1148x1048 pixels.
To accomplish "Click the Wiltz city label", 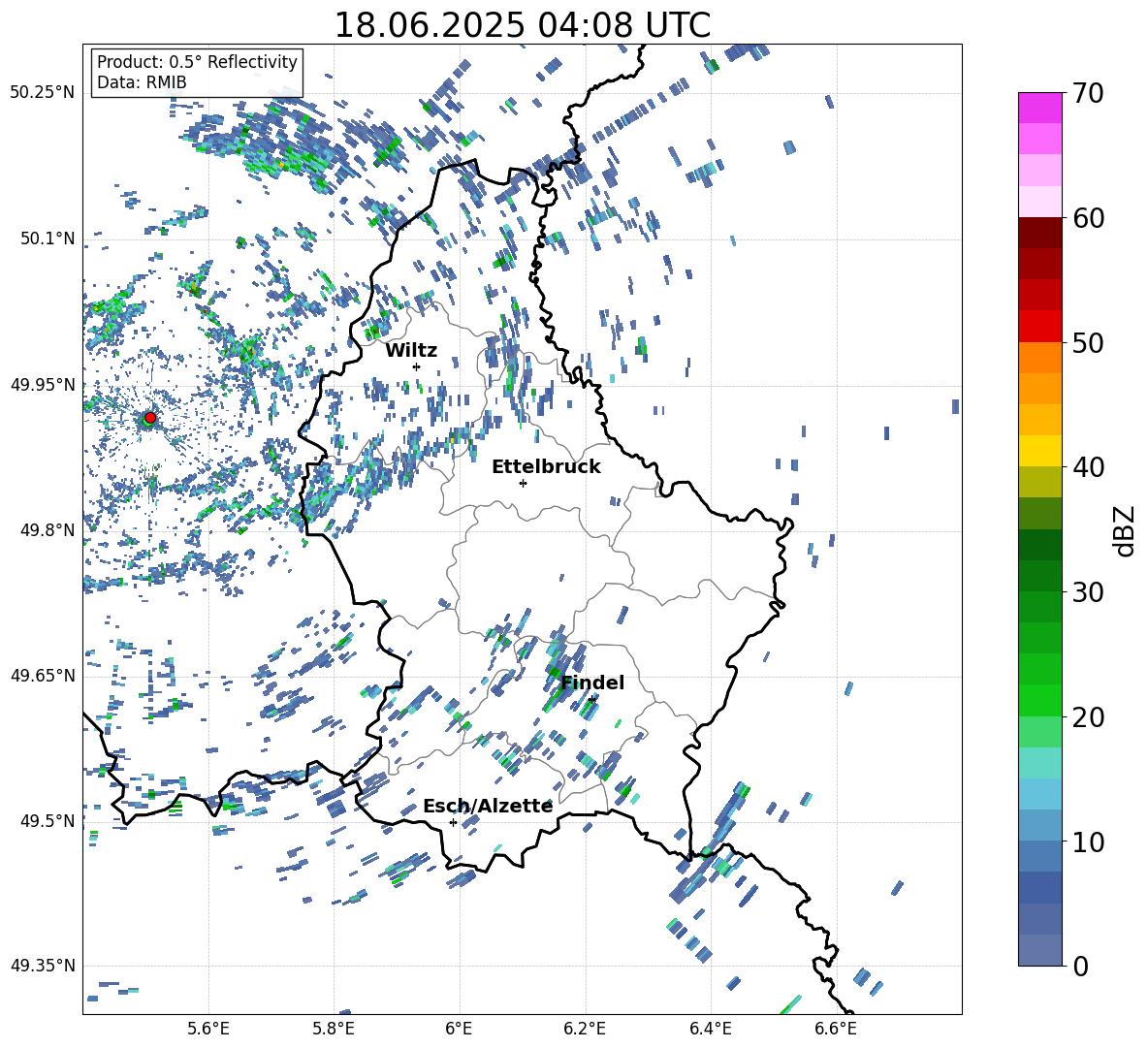I will pyautogui.click(x=411, y=351).
